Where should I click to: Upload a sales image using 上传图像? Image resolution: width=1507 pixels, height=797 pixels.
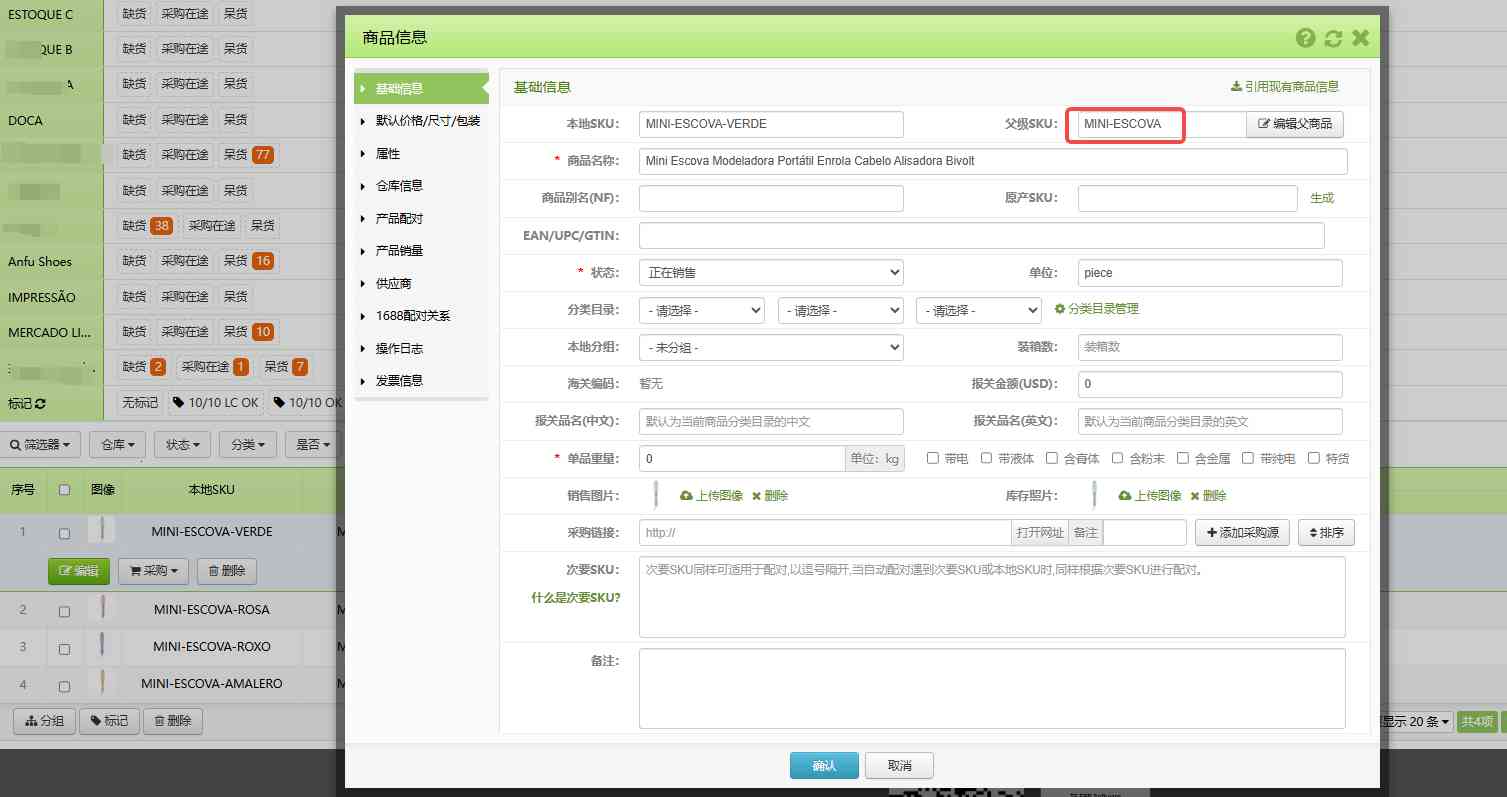(x=710, y=494)
